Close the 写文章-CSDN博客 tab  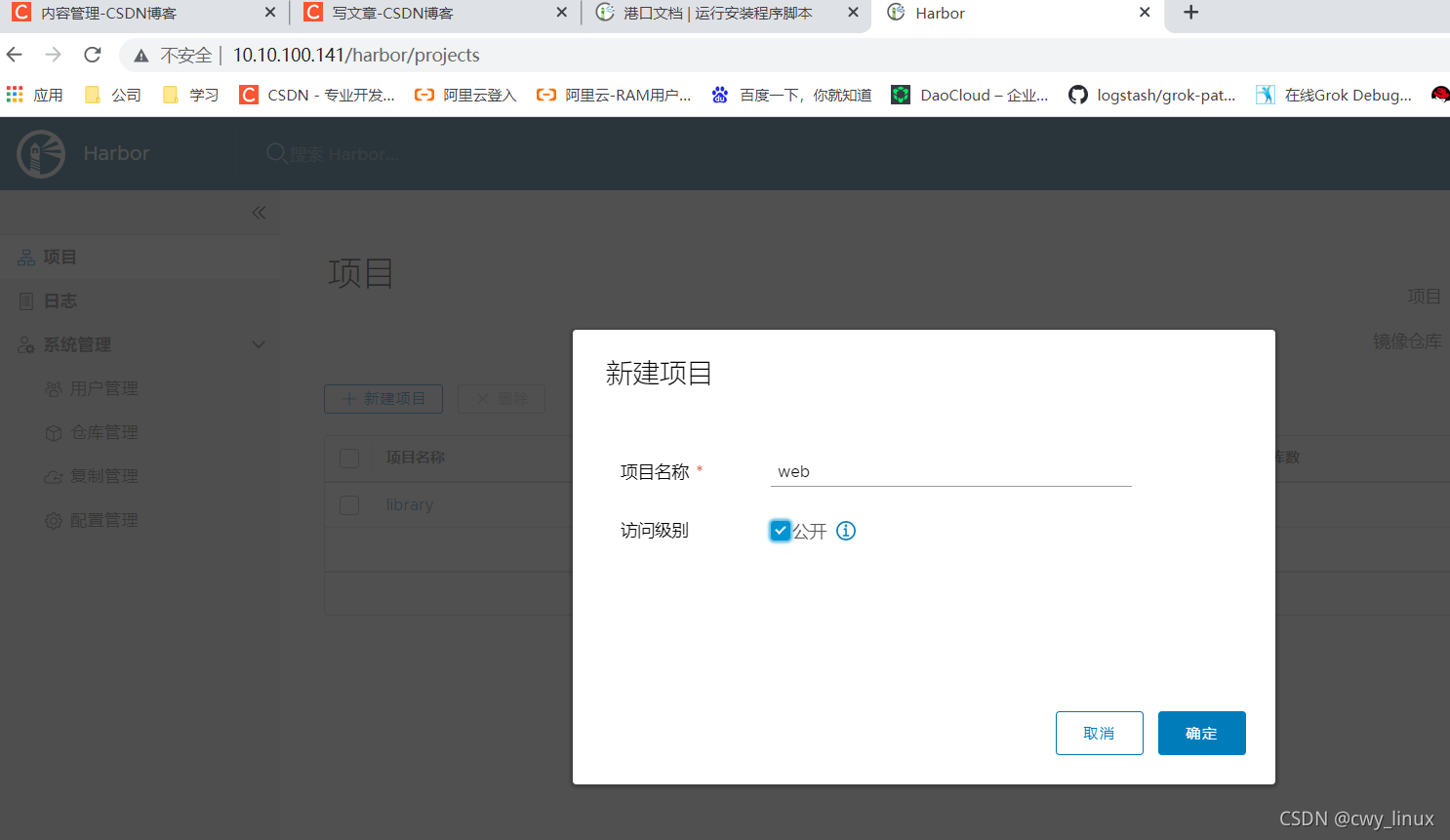[x=561, y=13]
